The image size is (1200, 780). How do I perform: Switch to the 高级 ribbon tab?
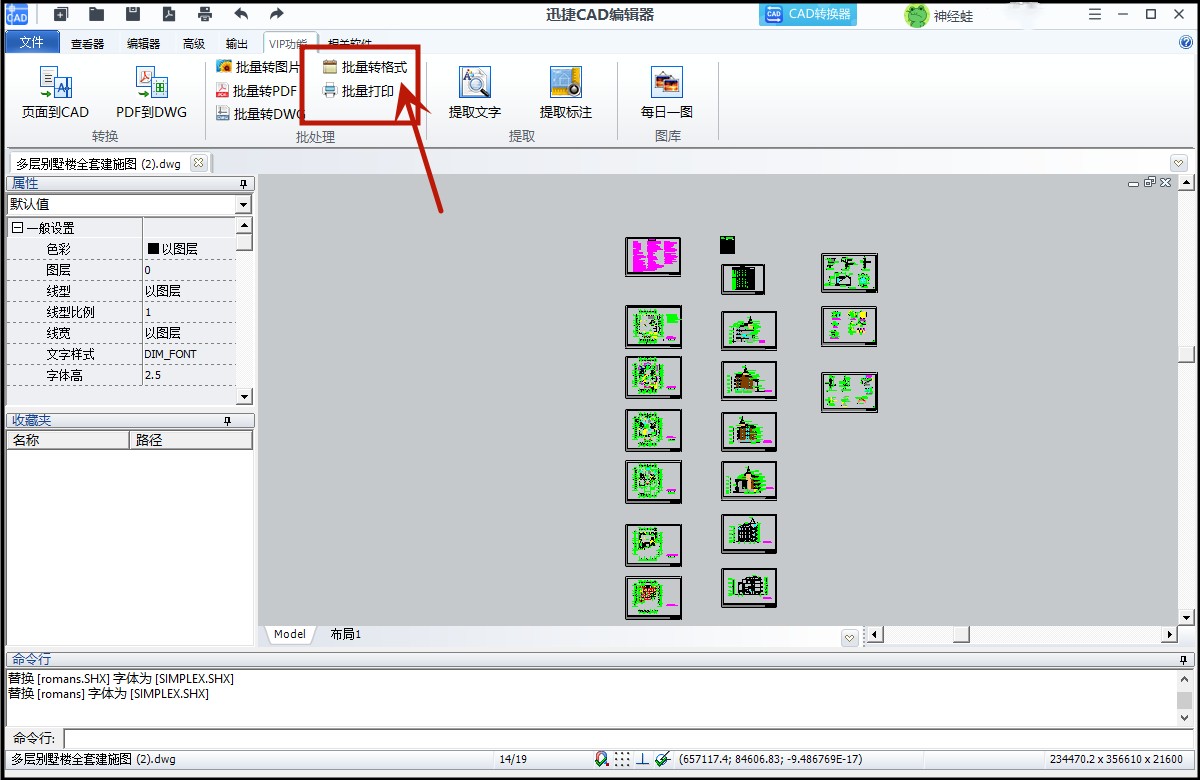(194, 43)
